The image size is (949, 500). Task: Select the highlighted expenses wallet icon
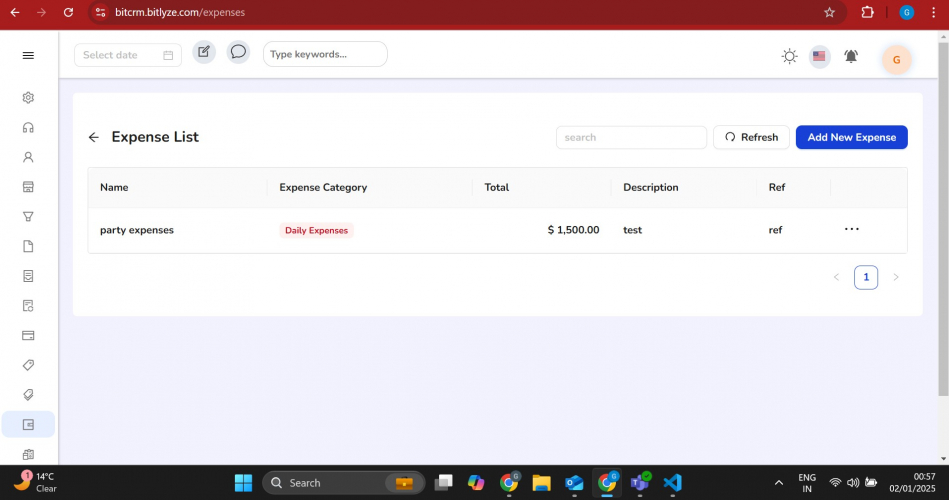[28, 424]
